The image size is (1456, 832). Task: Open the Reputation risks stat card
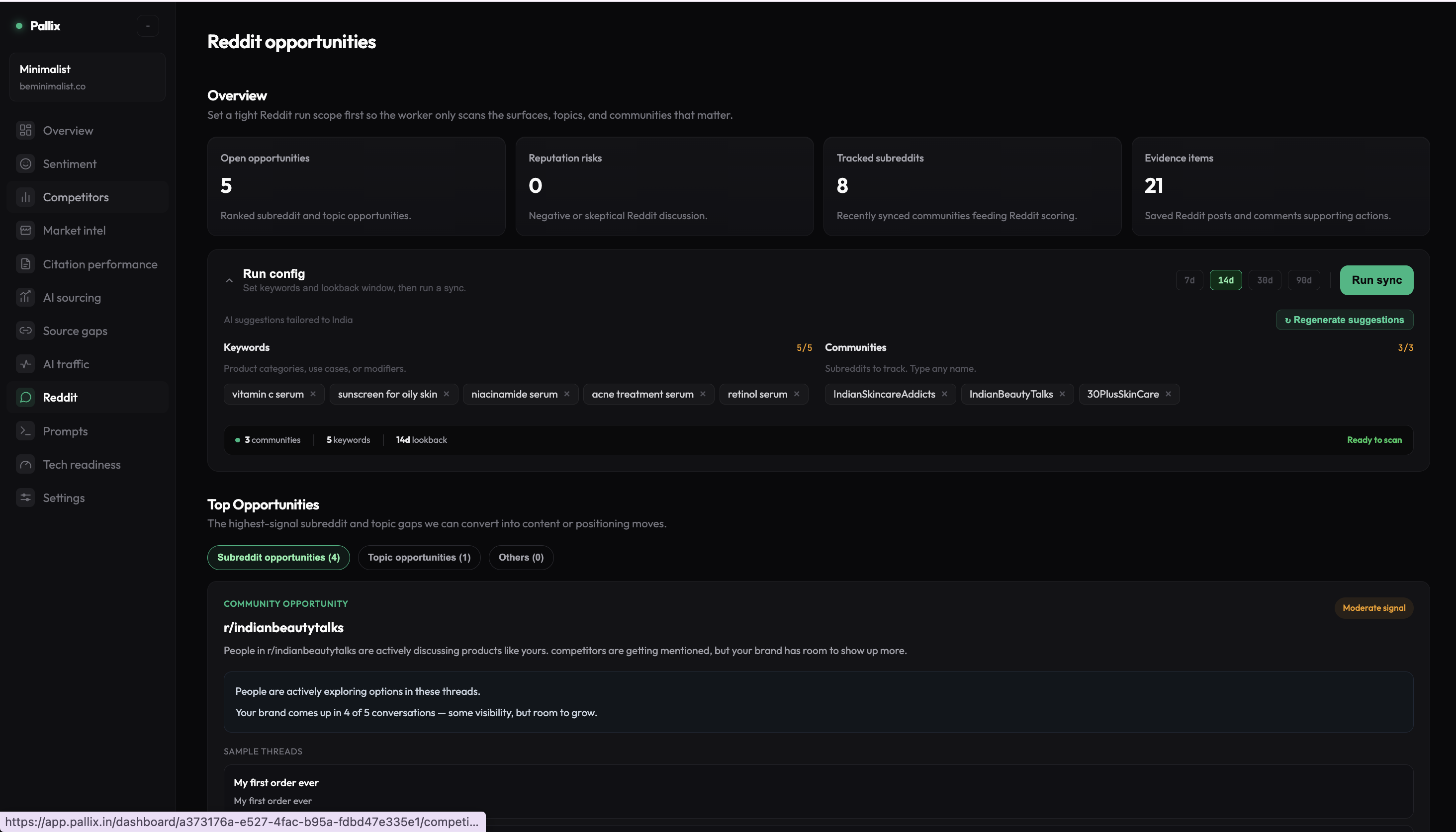tap(664, 186)
